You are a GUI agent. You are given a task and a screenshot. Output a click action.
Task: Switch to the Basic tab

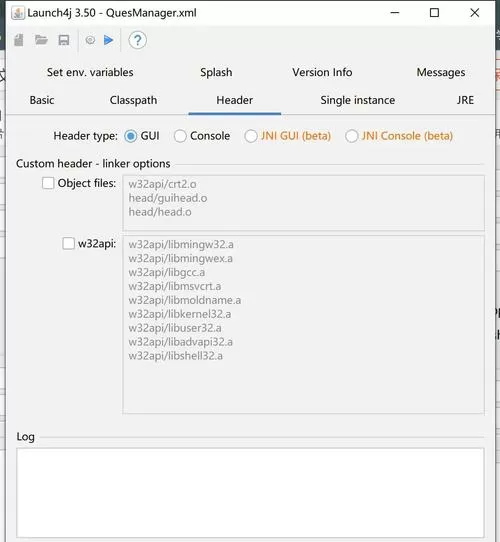42,100
